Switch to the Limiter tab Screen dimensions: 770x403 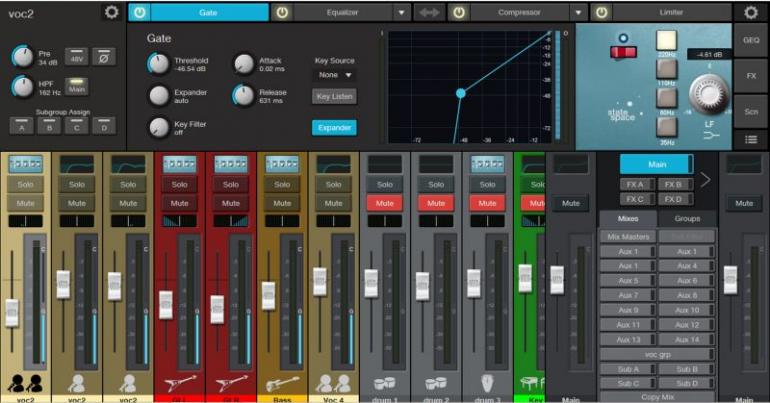click(671, 13)
